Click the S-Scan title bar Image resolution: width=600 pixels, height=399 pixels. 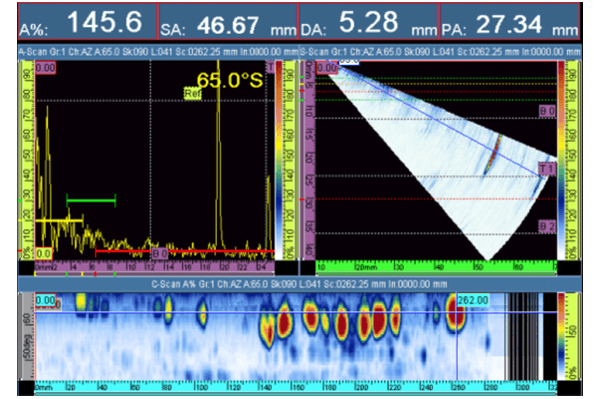point(440,52)
